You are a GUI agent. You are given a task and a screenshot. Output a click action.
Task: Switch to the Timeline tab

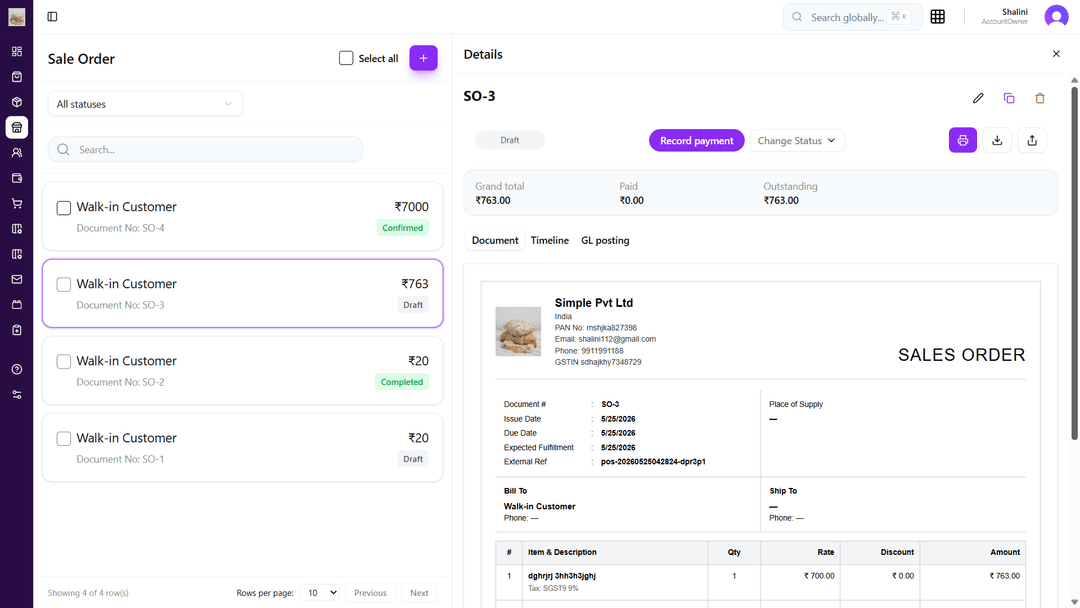tap(550, 240)
